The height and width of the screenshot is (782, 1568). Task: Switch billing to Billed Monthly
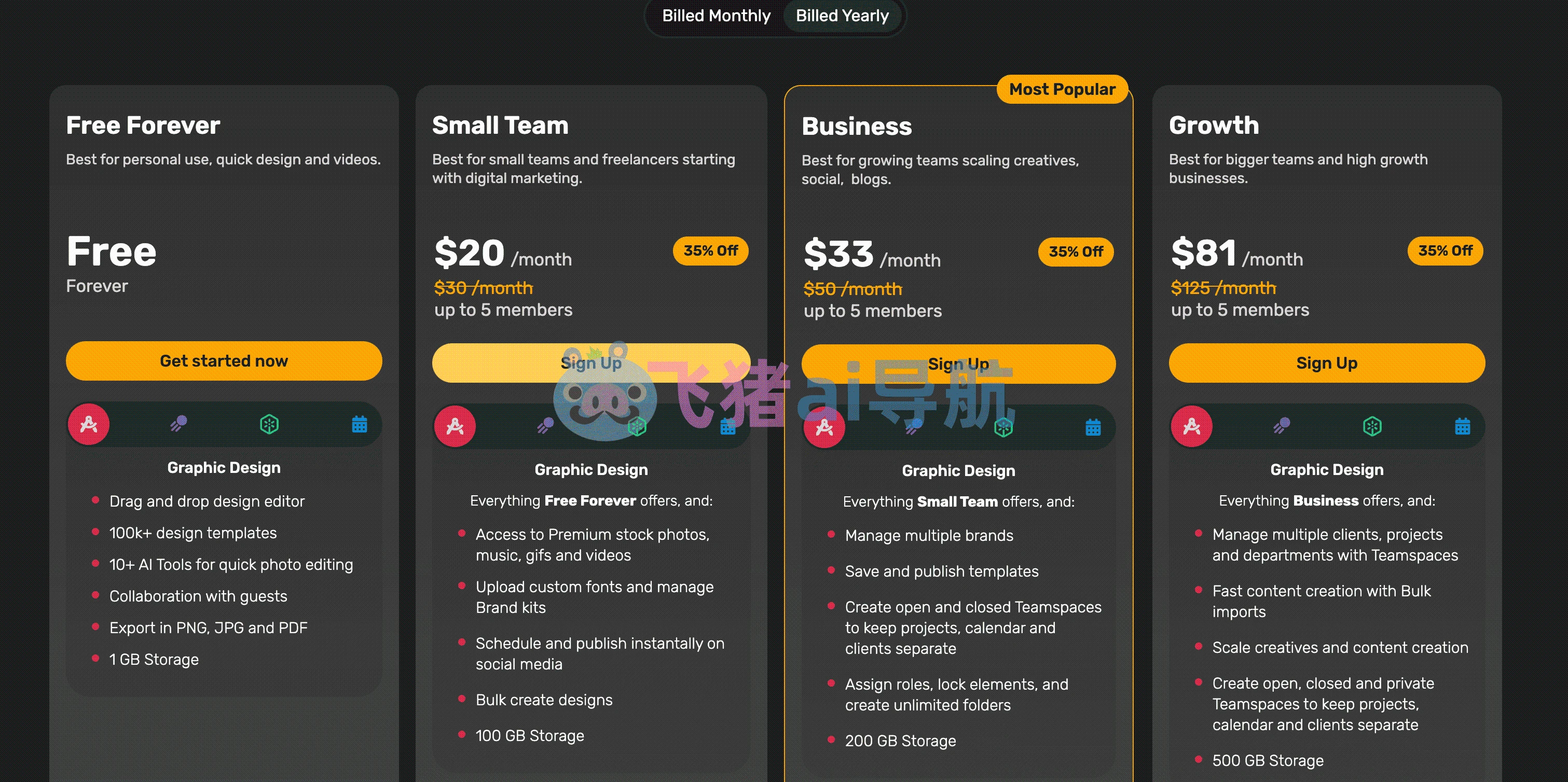pyautogui.click(x=717, y=16)
